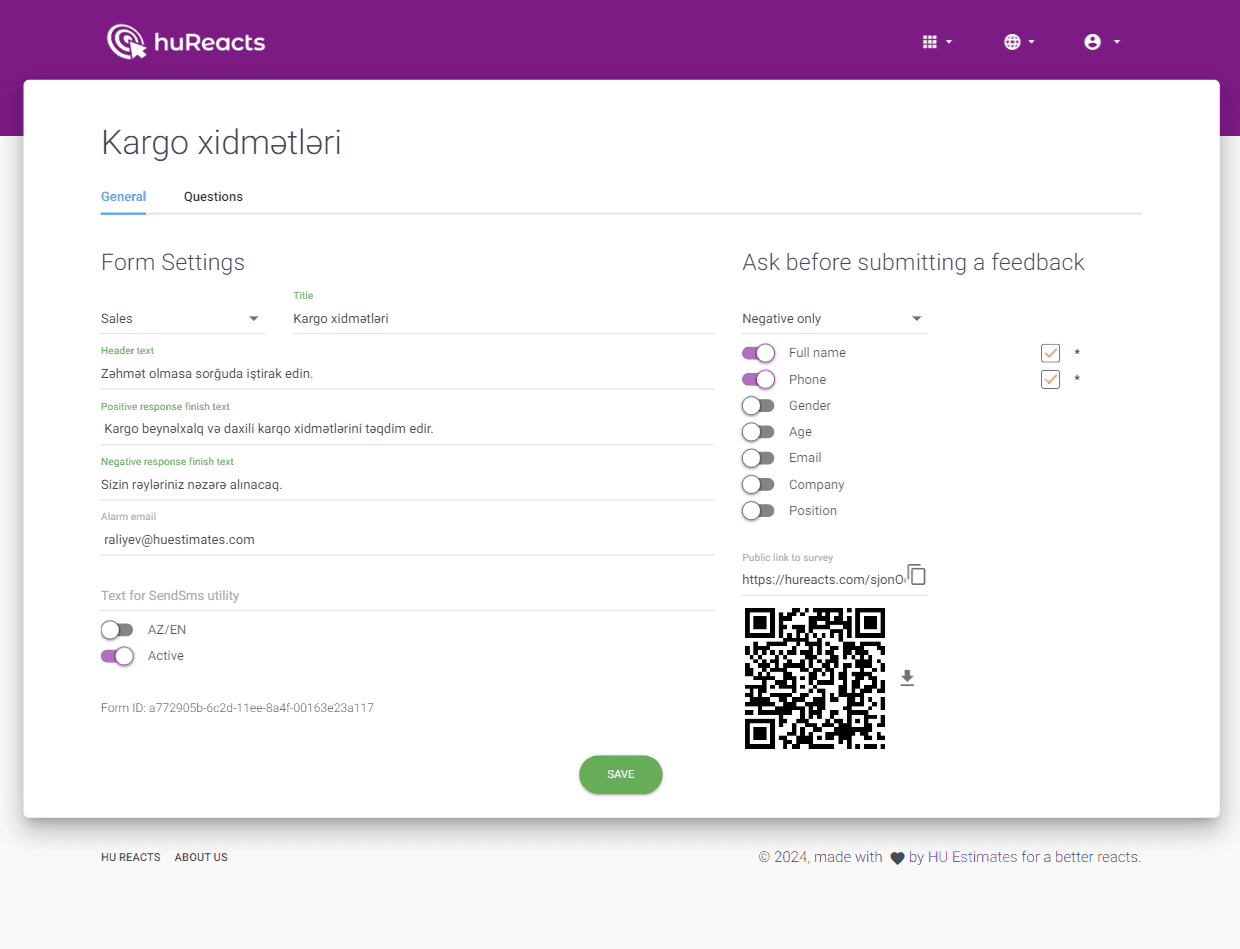Open the HU REACTS footer link
Viewport: 1240px width, 949px height.
[x=131, y=858]
